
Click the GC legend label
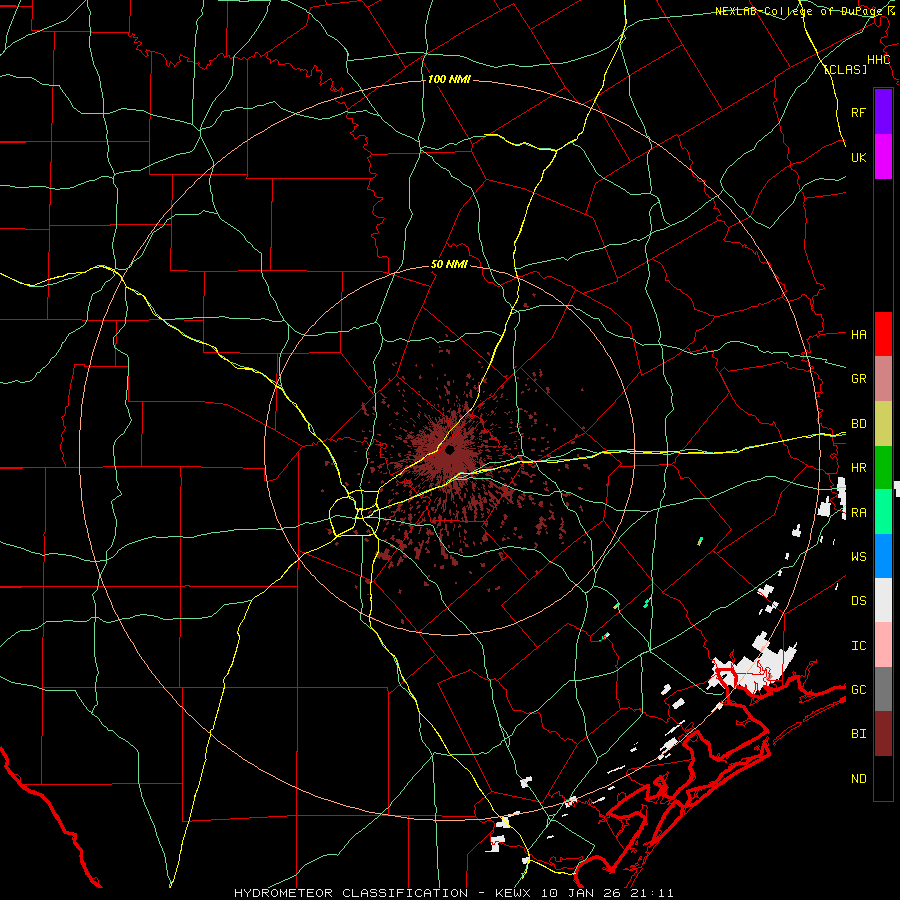pos(859,690)
